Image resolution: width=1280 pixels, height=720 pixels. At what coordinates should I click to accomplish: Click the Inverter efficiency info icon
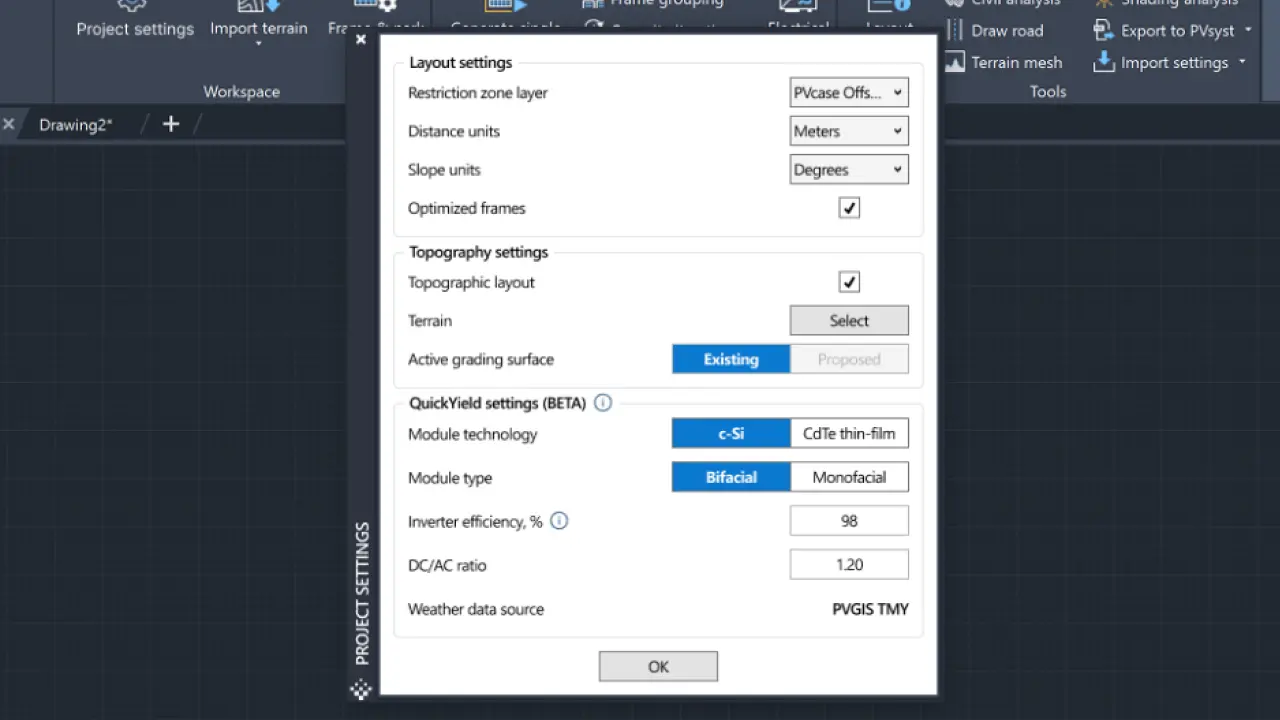pyautogui.click(x=559, y=521)
